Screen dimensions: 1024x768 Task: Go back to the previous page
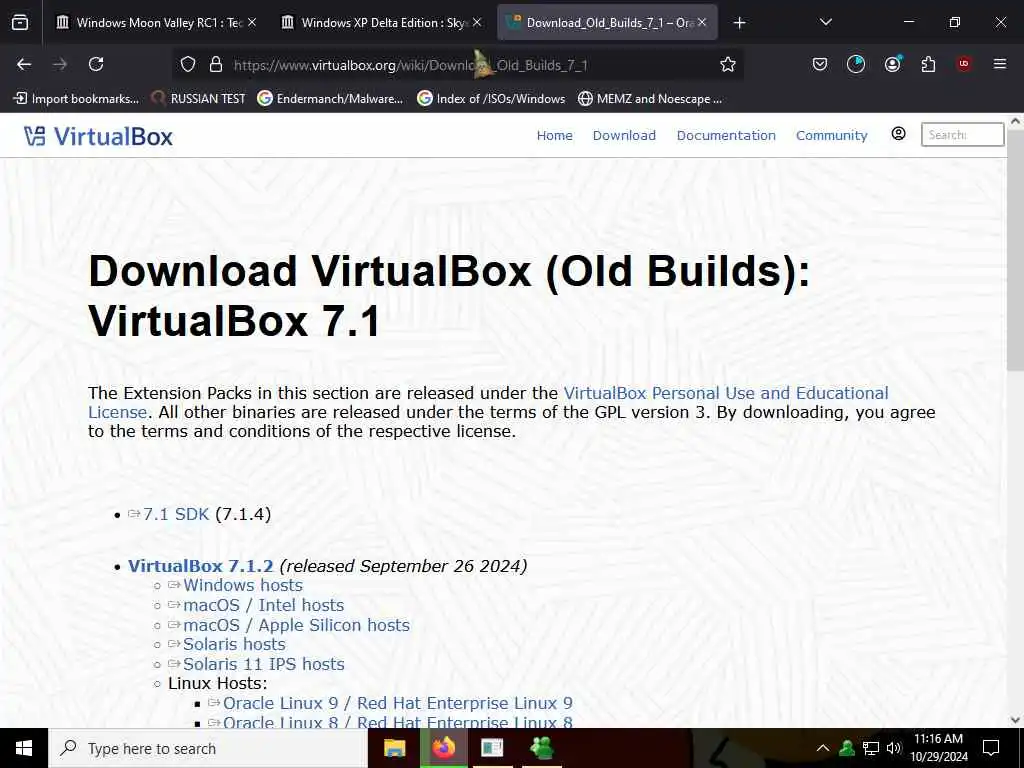24,64
